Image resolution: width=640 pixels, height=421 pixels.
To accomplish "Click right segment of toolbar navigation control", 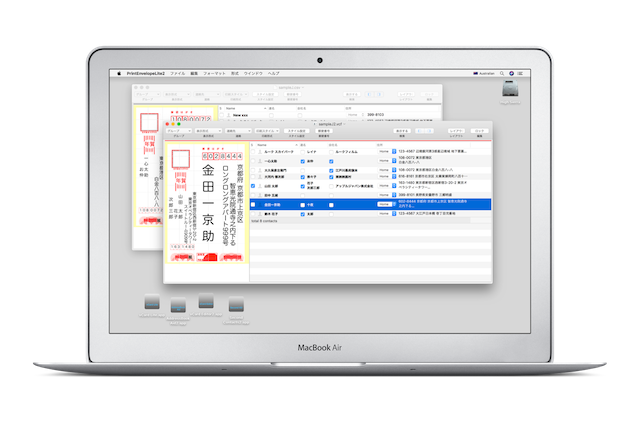I will 429,131.
